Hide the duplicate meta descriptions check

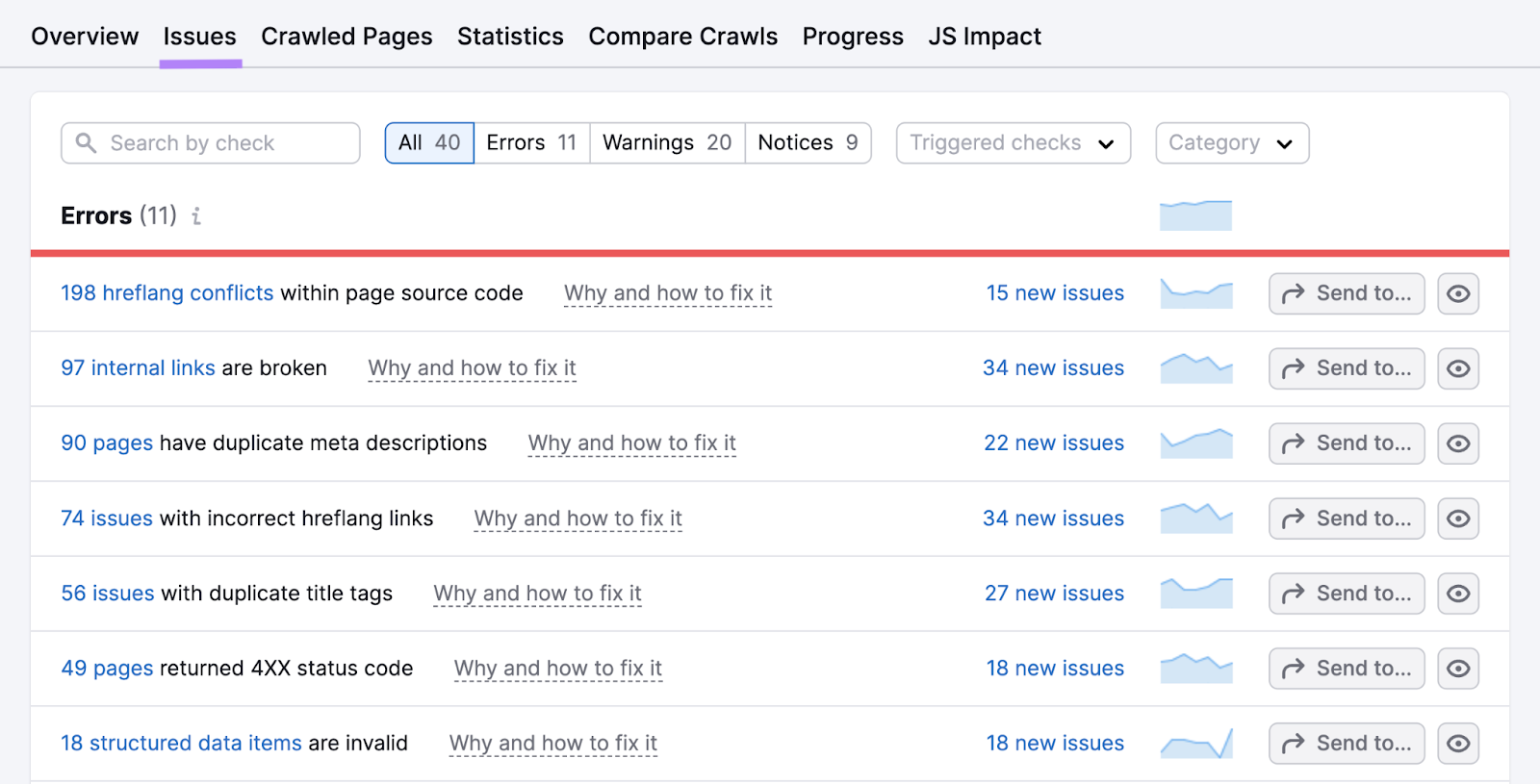tap(1458, 443)
